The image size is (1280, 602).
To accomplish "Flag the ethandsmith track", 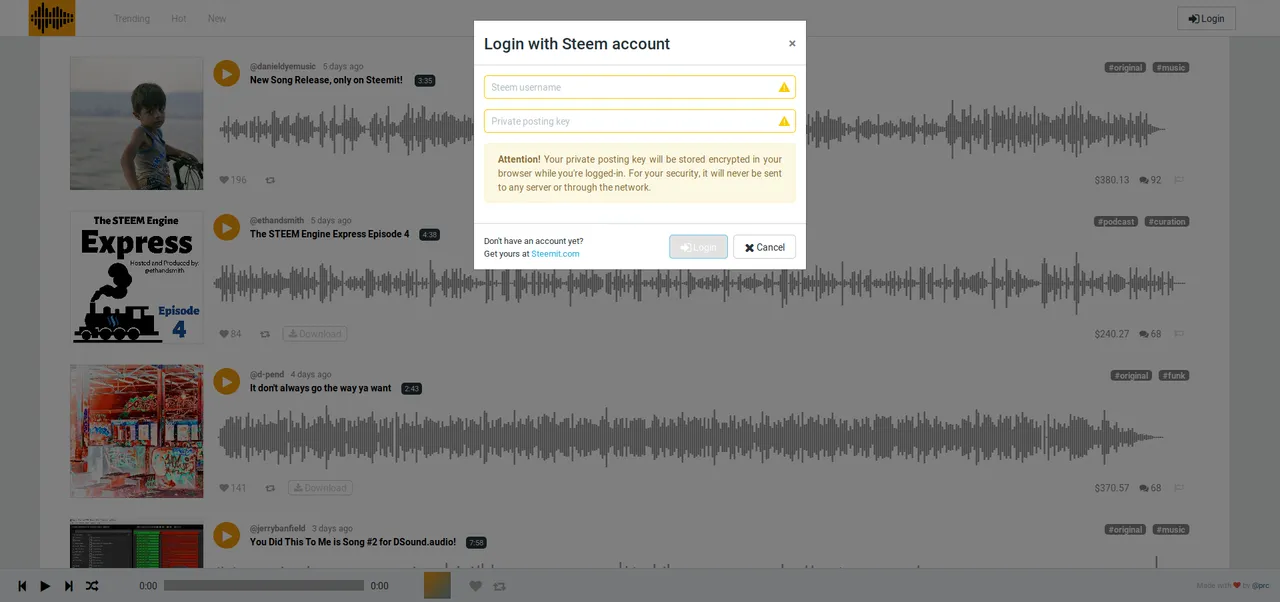I will coord(1179,334).
